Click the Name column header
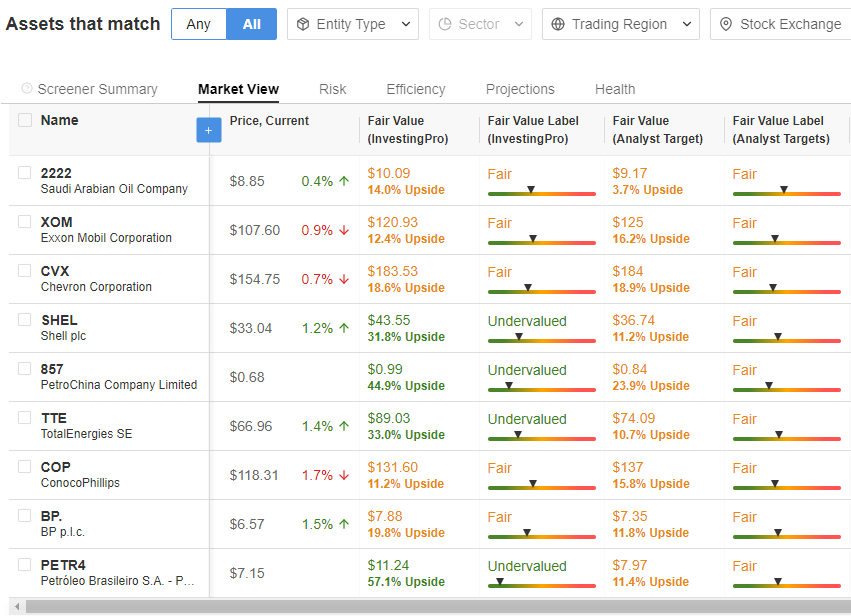 click(x=59, y=120)
